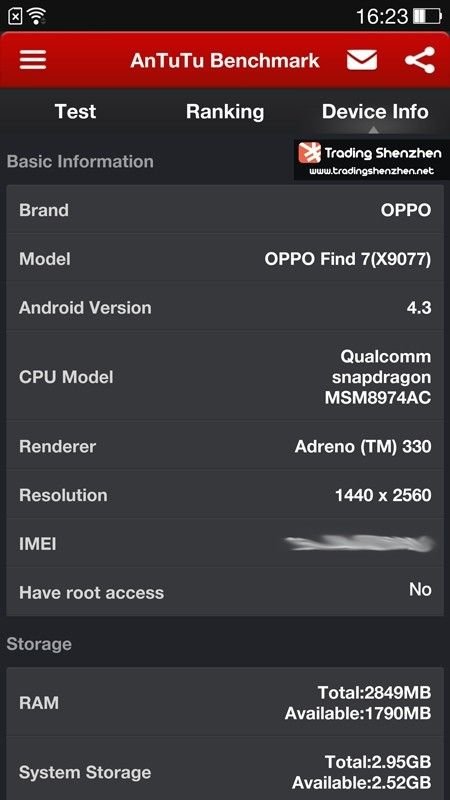
Task: Switch to the Ranking tab
Action: point(225,112)
